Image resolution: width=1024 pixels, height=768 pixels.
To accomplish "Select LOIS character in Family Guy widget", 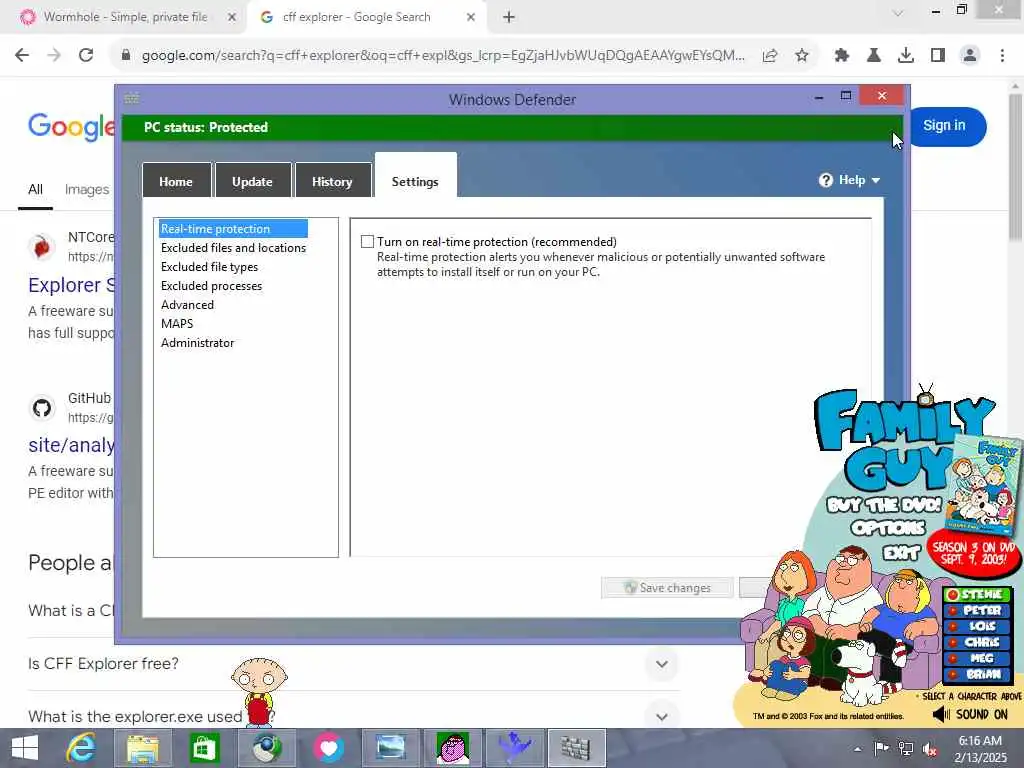I will coord(978,626).
